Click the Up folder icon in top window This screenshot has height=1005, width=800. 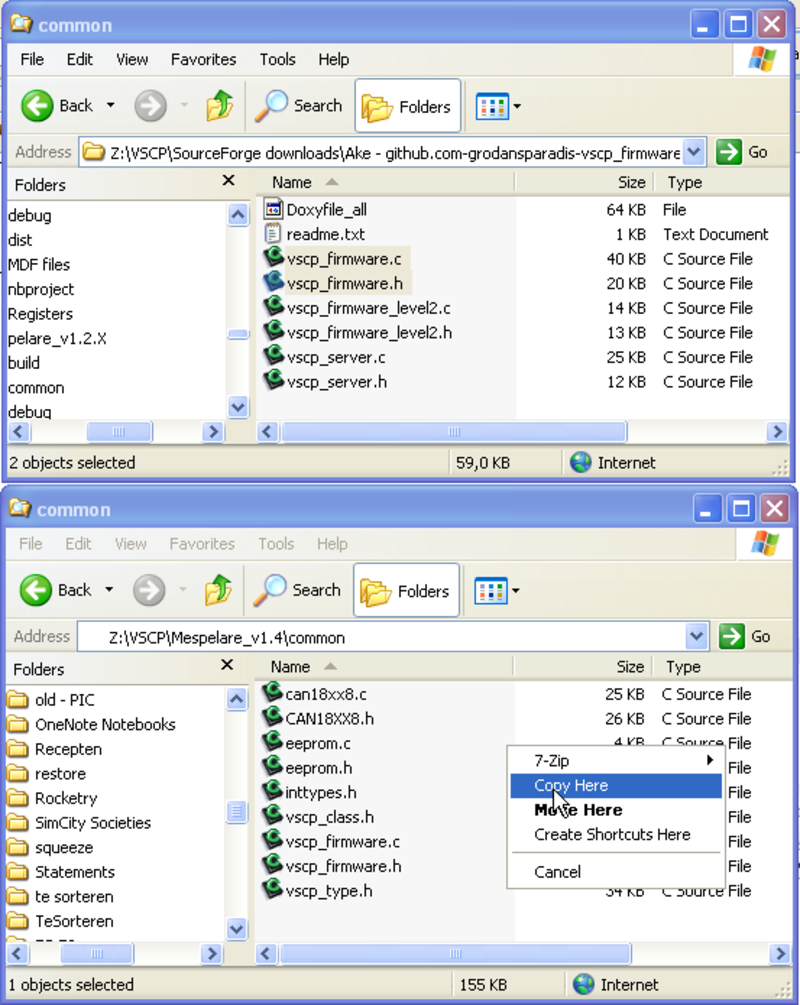[219, 106]
